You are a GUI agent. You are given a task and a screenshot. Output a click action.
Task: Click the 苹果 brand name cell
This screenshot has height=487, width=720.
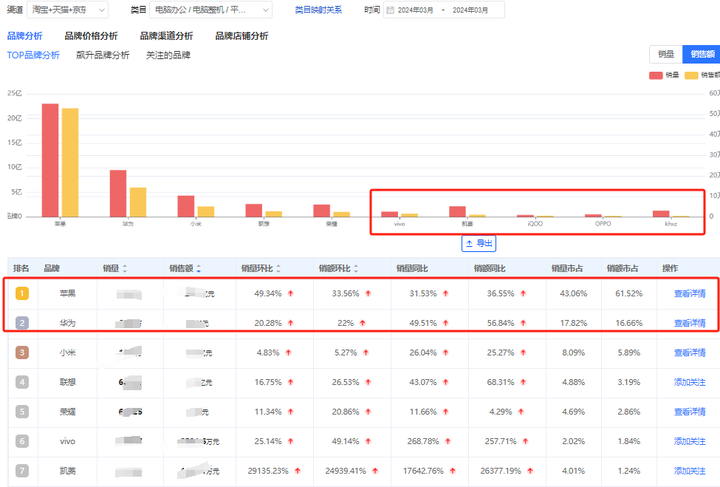pos(68,293)
